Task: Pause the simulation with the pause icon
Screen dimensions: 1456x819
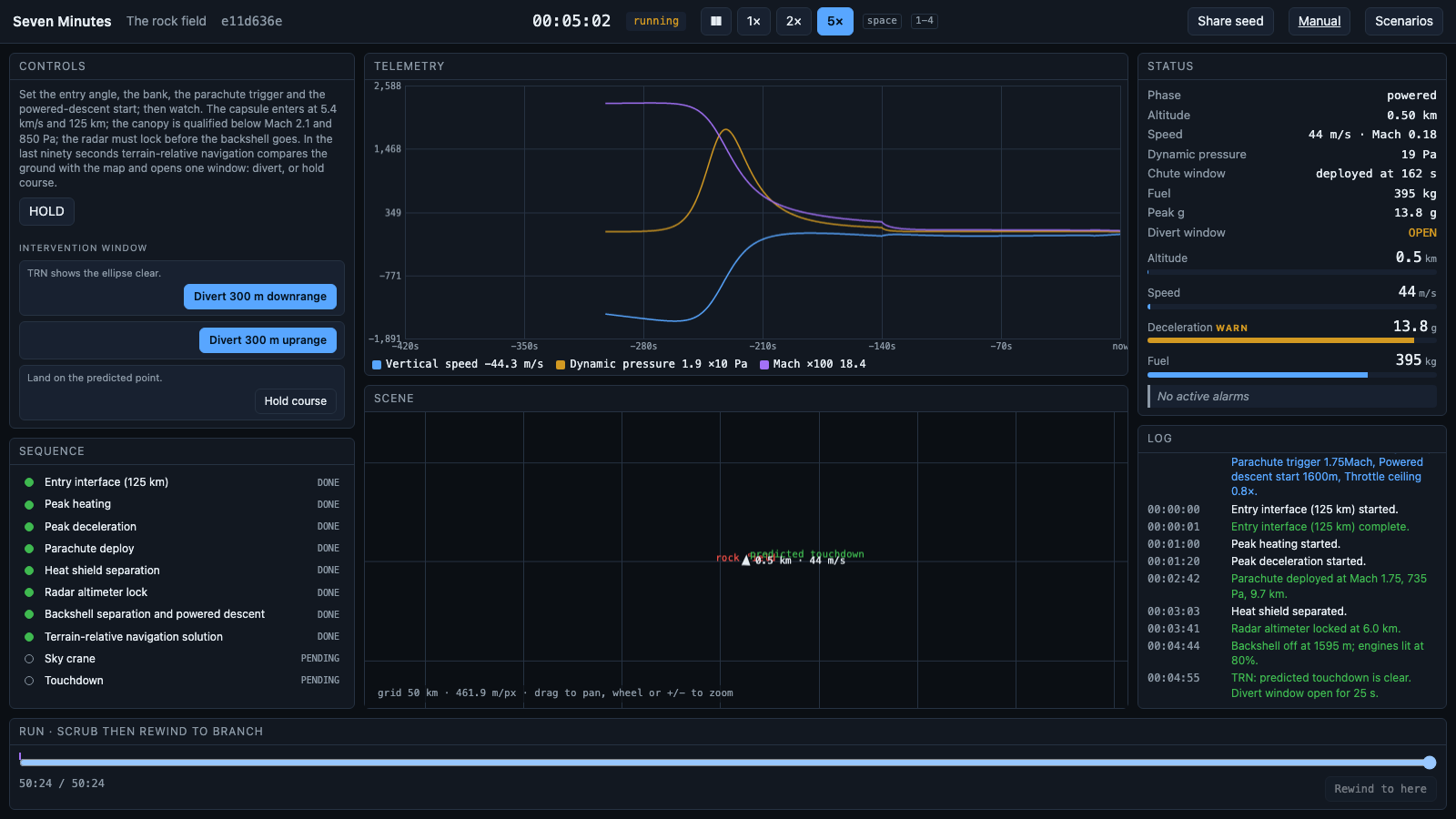Action: click(x=716, y=21)
